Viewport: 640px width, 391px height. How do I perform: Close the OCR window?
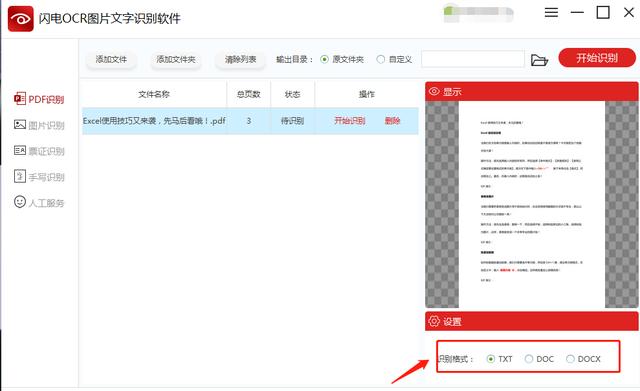pos(629,12)
